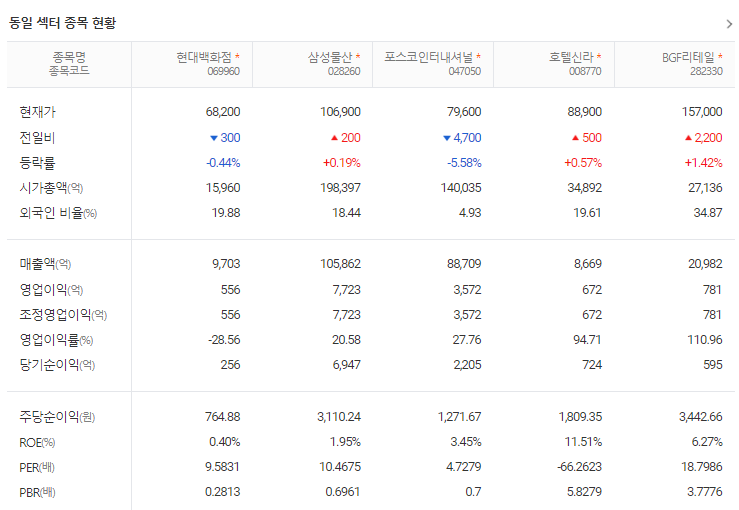
Task: Click the red up arrow next to 2,200
Action: pos(688,138)
